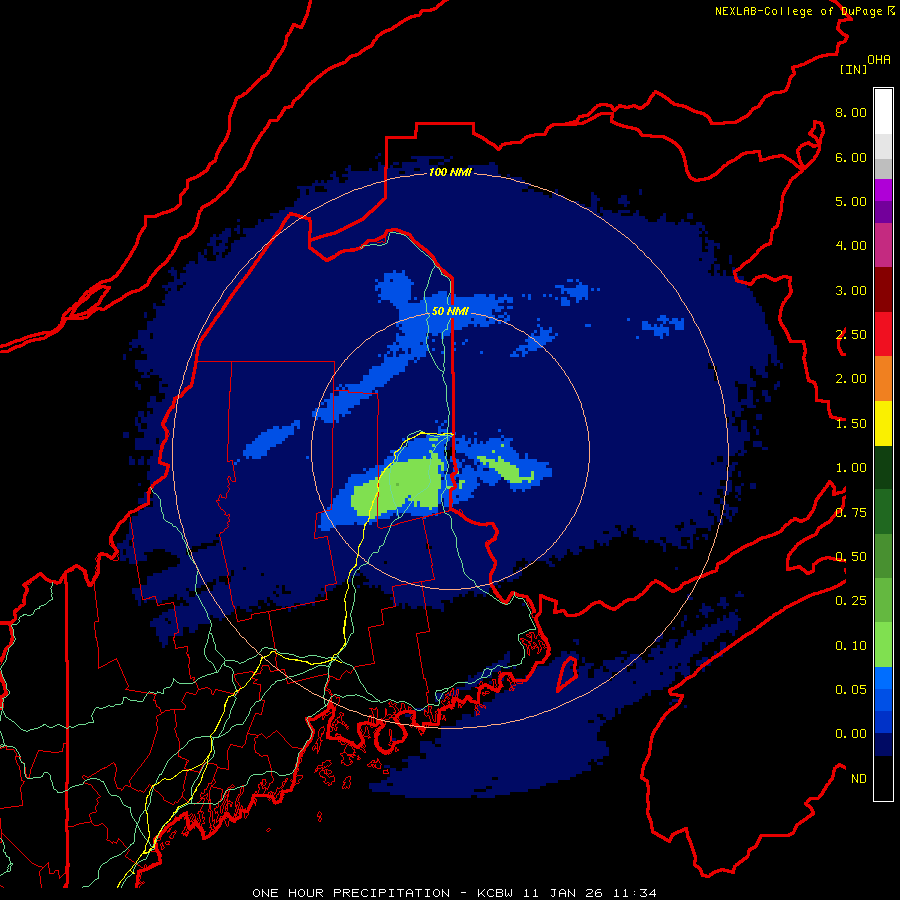This screenshot has width=900, height=900.
Task: Click the 1.50 legend value
Action: coord(851,424)
